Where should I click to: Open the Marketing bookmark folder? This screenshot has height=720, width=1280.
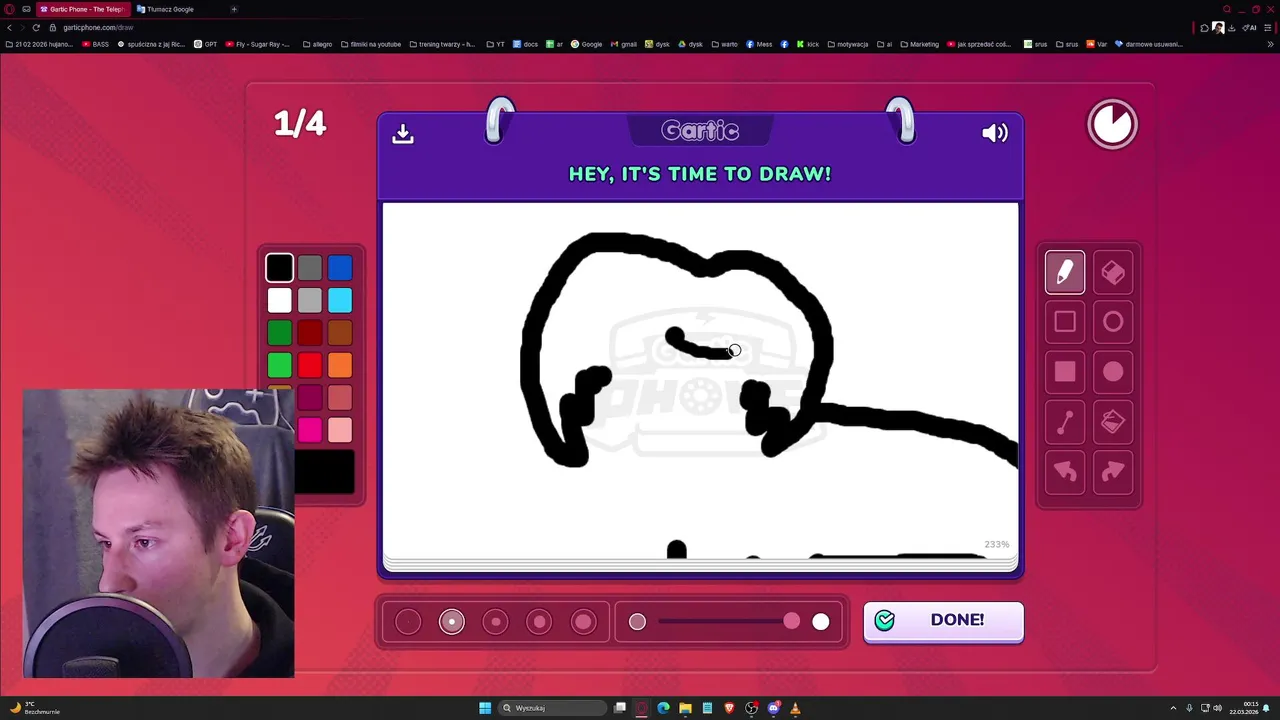(919, 44)
